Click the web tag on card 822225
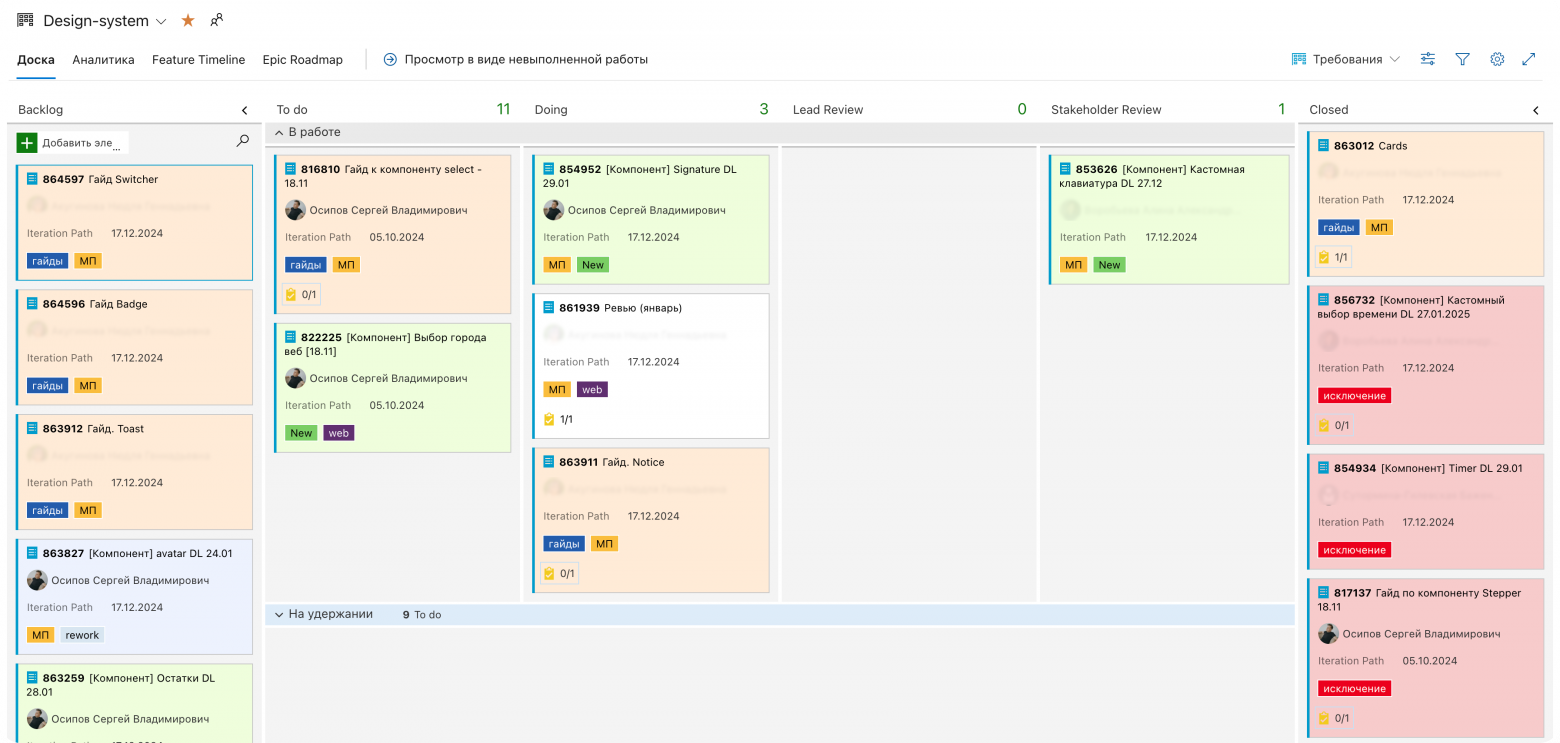The height and width of the screenshot is (743, 1560). click(x=339, y=433)
